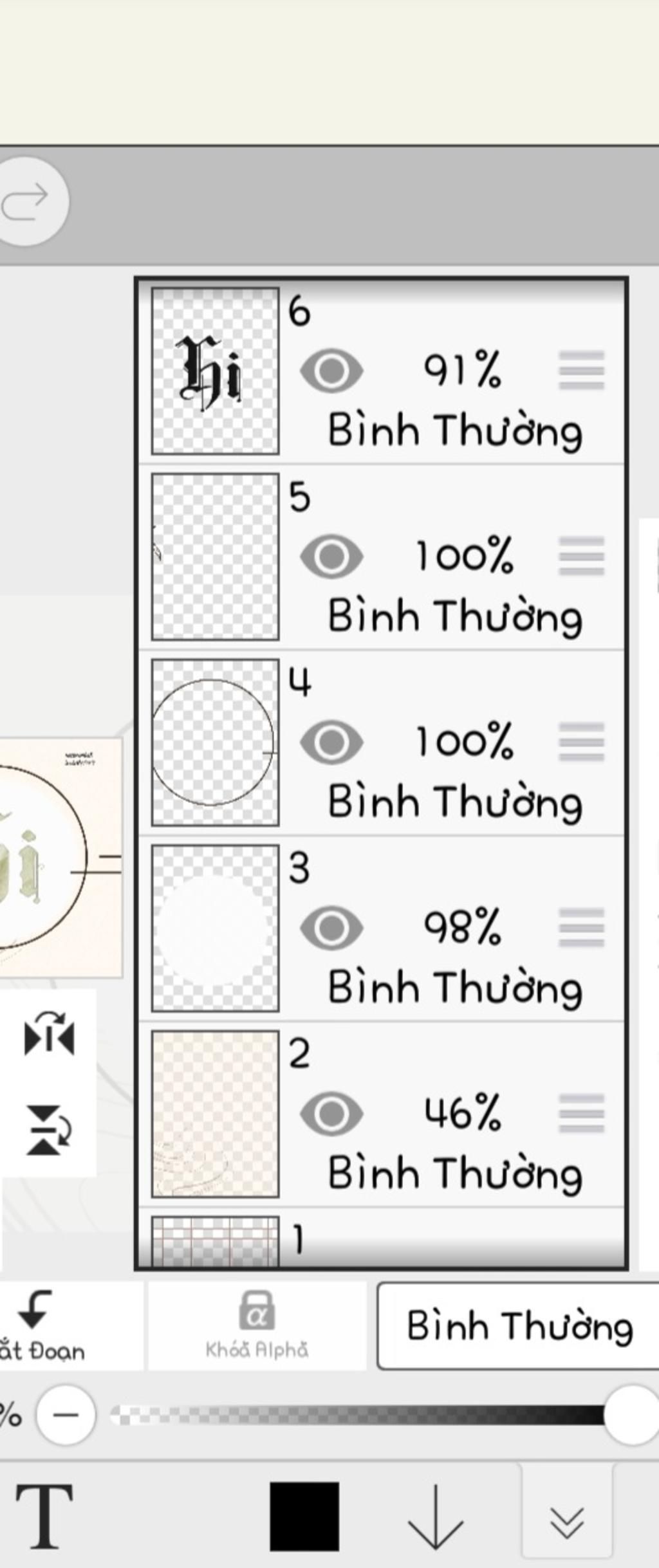Viewport: 659px width, 1568px height.
Task: Click the opacity slider track
Action: (360, 1415)
